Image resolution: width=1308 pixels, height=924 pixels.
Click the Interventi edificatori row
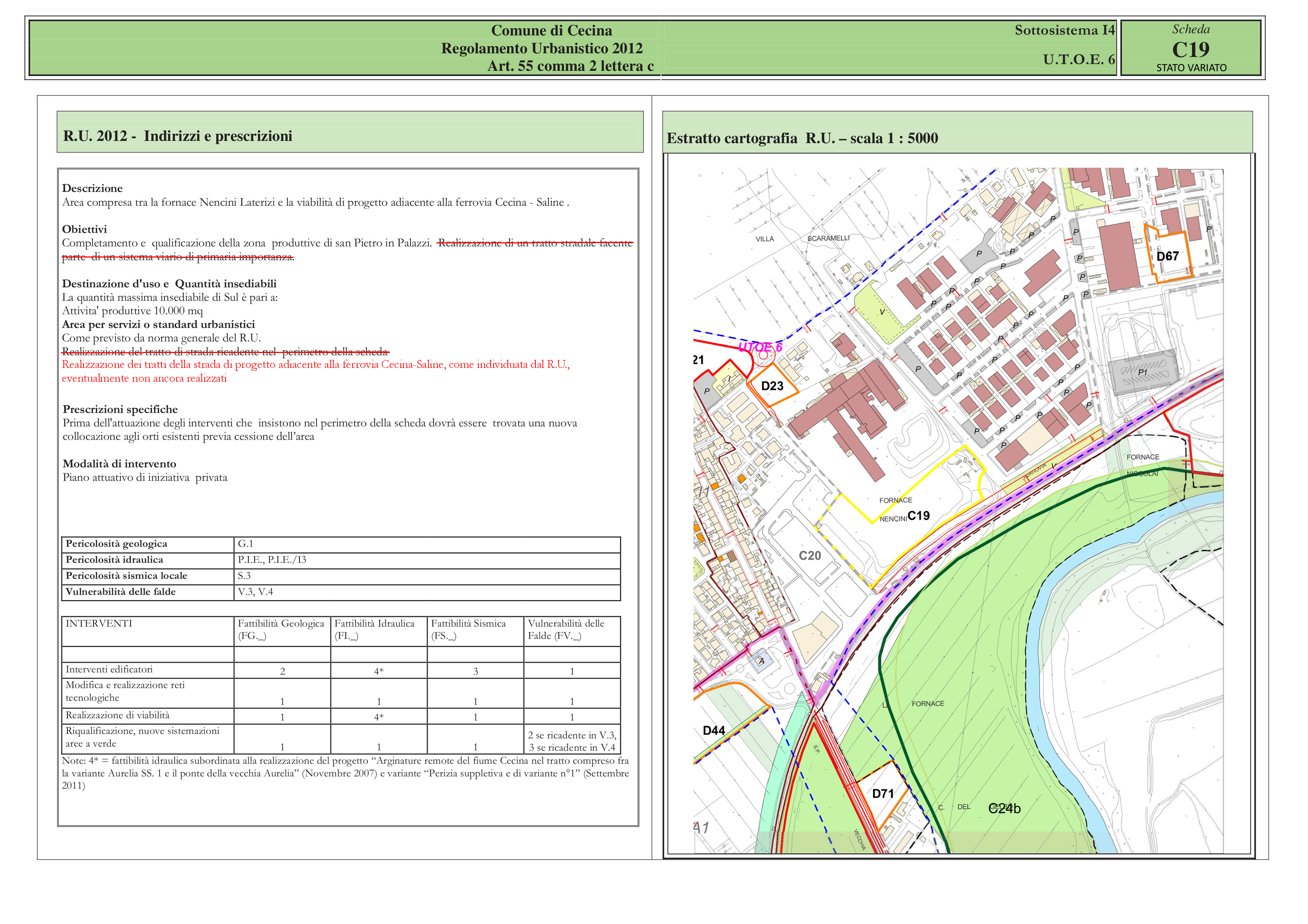pyautogui.click(x=109, y=669)
